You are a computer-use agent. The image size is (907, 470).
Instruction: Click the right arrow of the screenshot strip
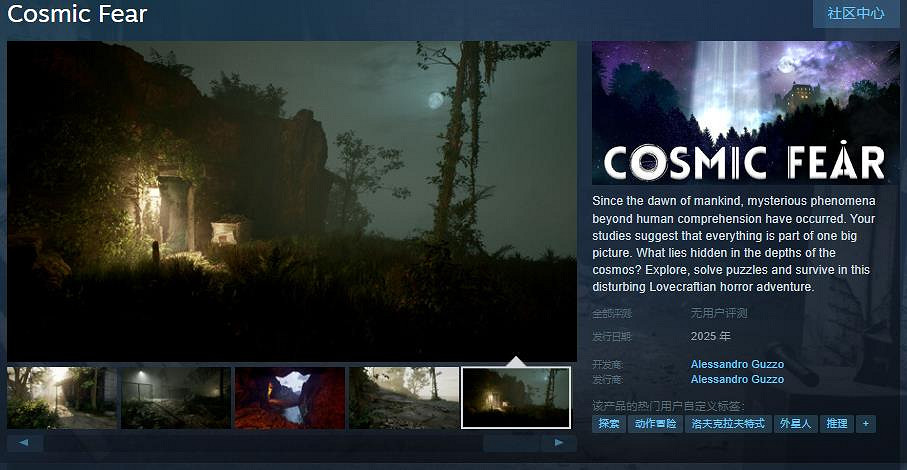559,442
